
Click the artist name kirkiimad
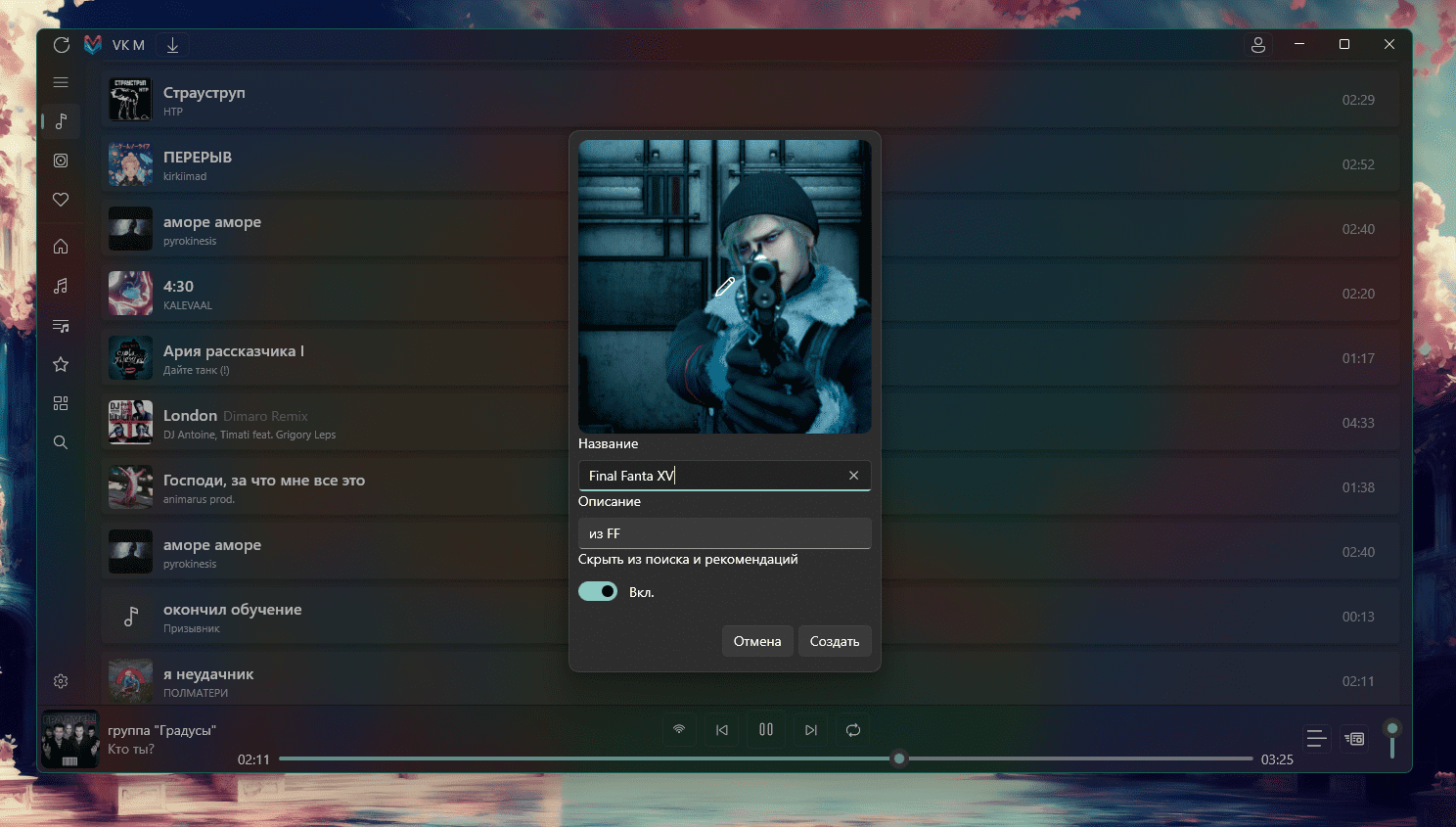[x=185, y=177]
